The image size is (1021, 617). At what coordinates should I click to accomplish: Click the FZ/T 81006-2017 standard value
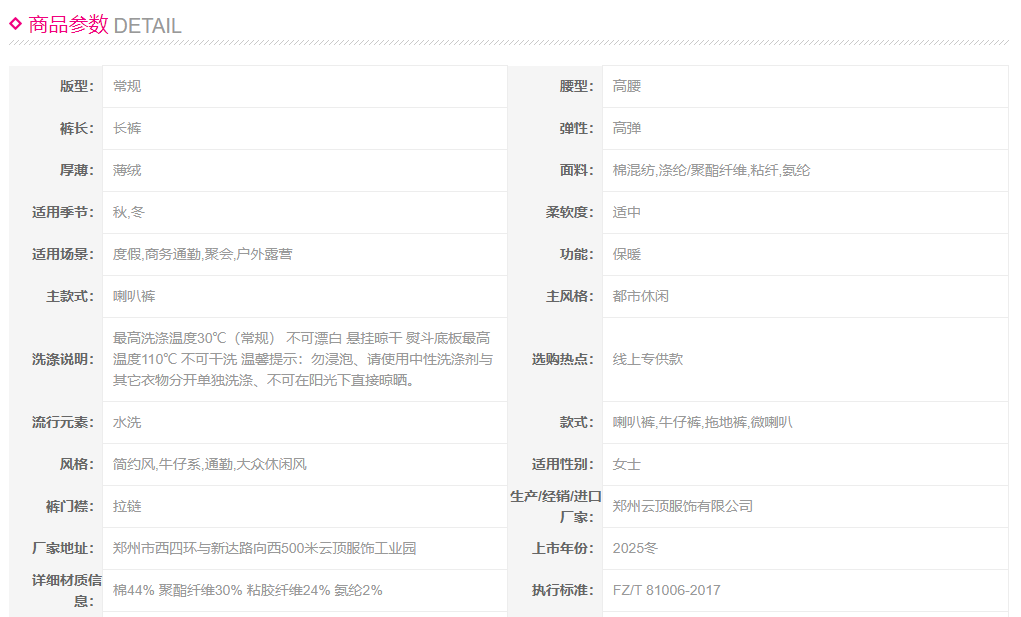666,590
